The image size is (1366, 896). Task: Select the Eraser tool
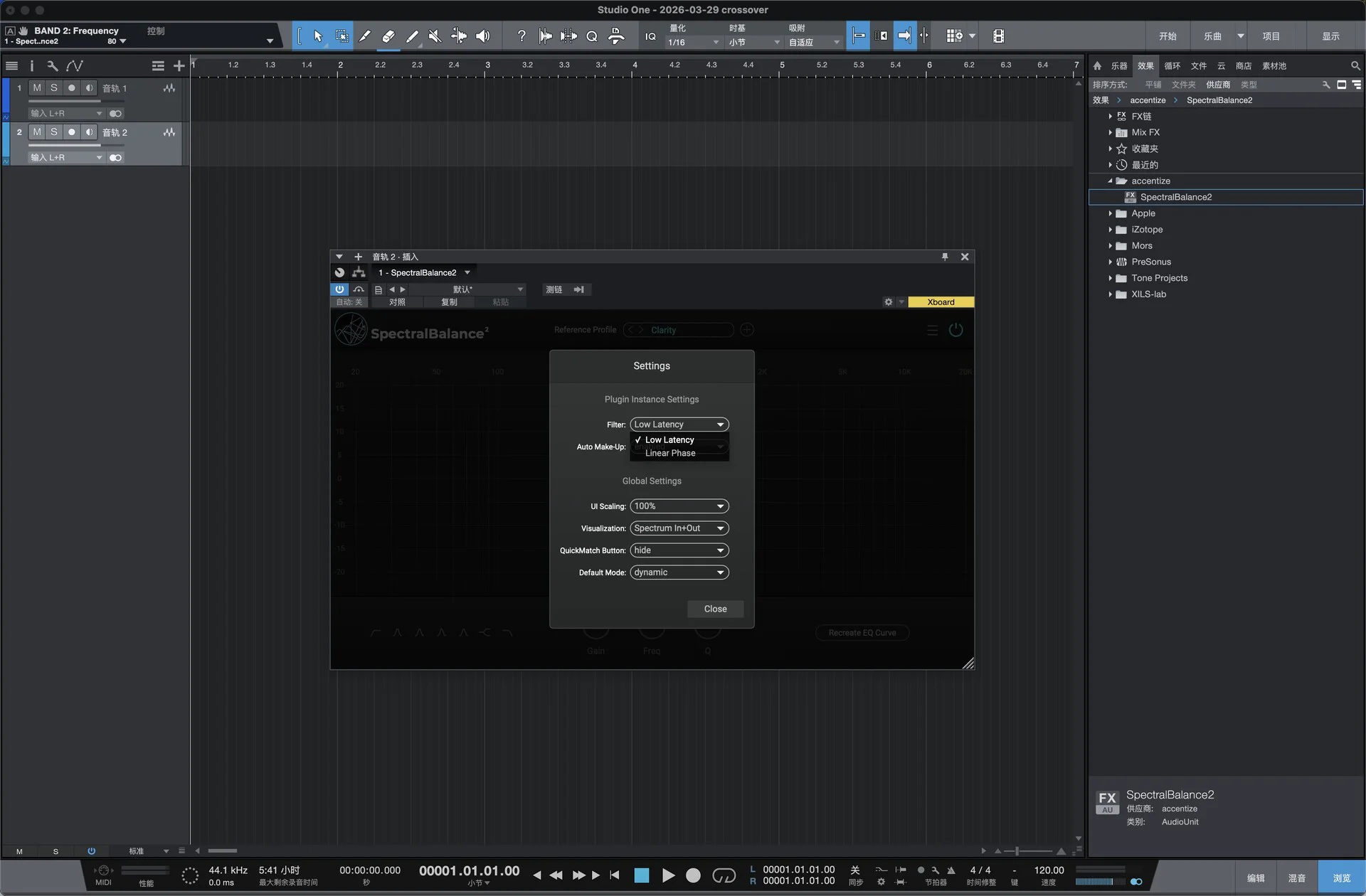point(388,36)
